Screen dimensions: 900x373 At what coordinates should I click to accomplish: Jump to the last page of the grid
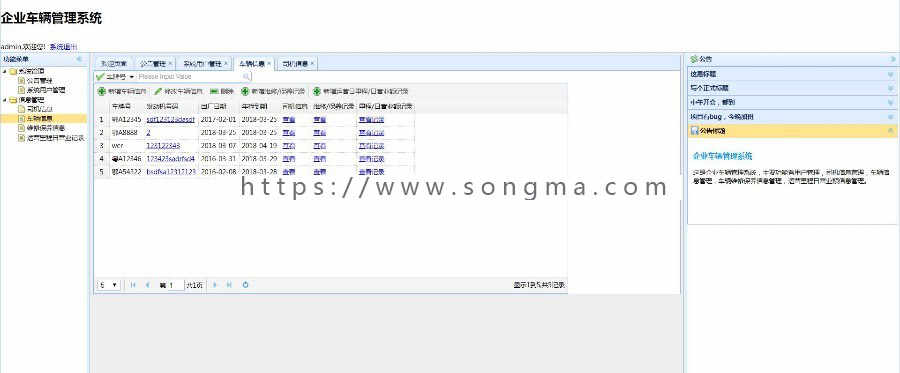coord(229,285)
